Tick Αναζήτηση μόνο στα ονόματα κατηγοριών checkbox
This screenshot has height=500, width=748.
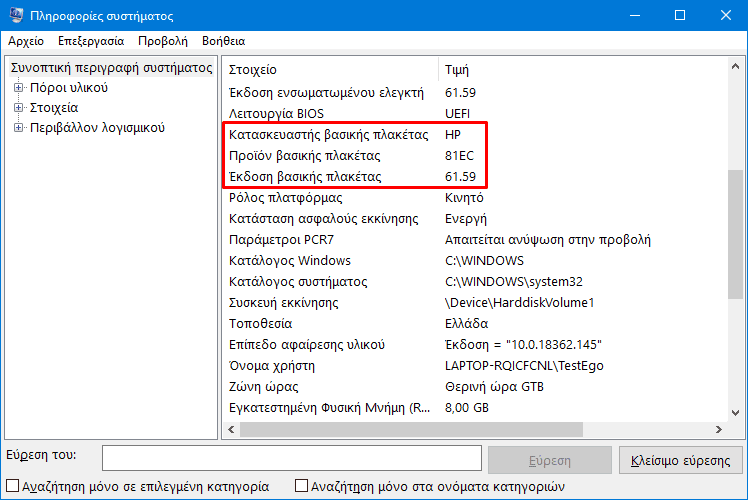[x=301, y=486]
